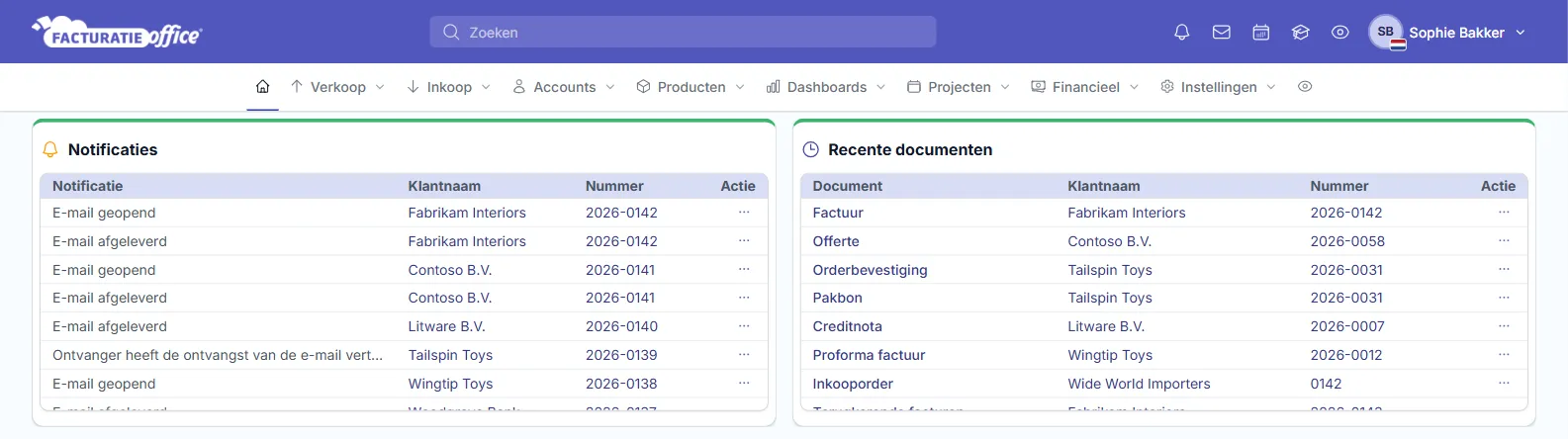Open actions for Fabrikam E-mail afgeleverd row
Image resolution: width=1568 pixels, height=439 pixels.
744,241
